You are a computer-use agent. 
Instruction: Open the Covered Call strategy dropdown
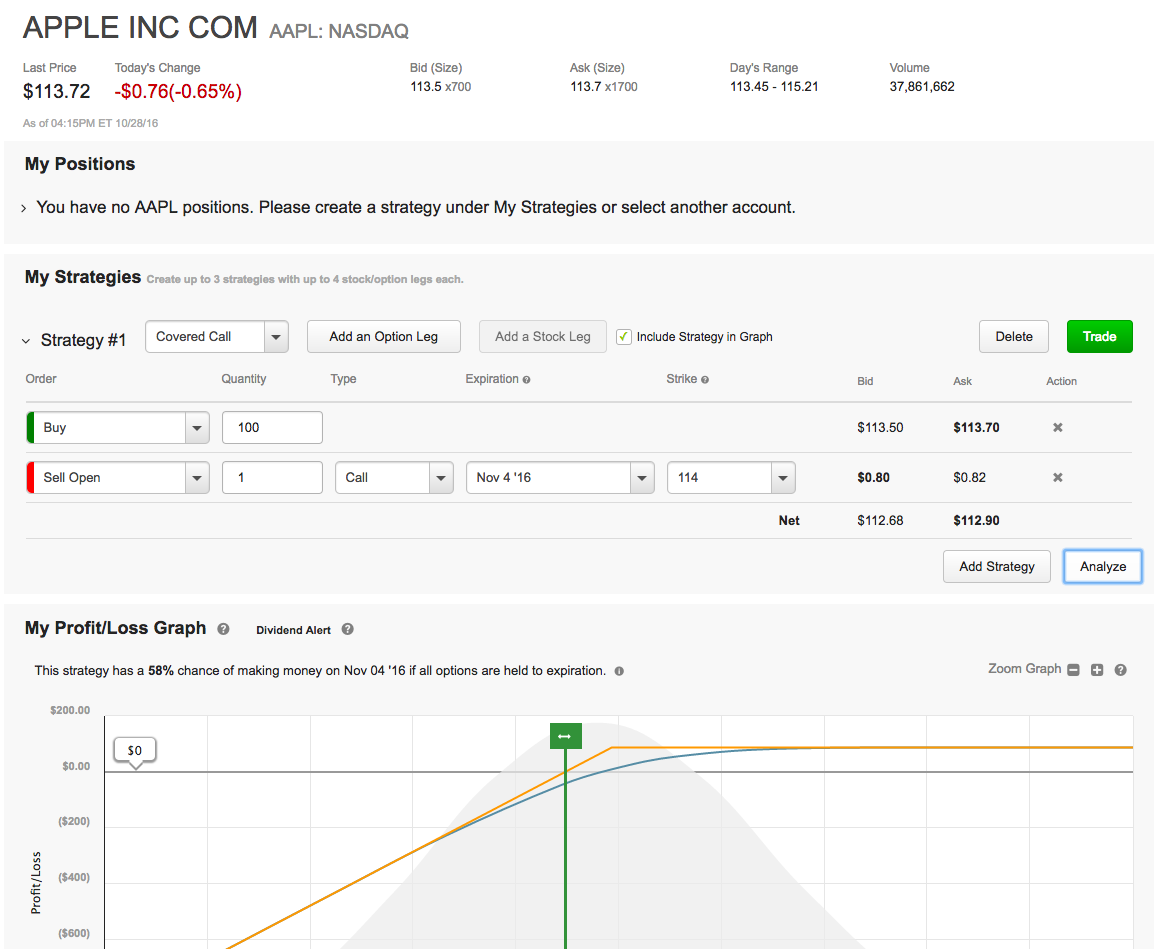coord(276,337)
